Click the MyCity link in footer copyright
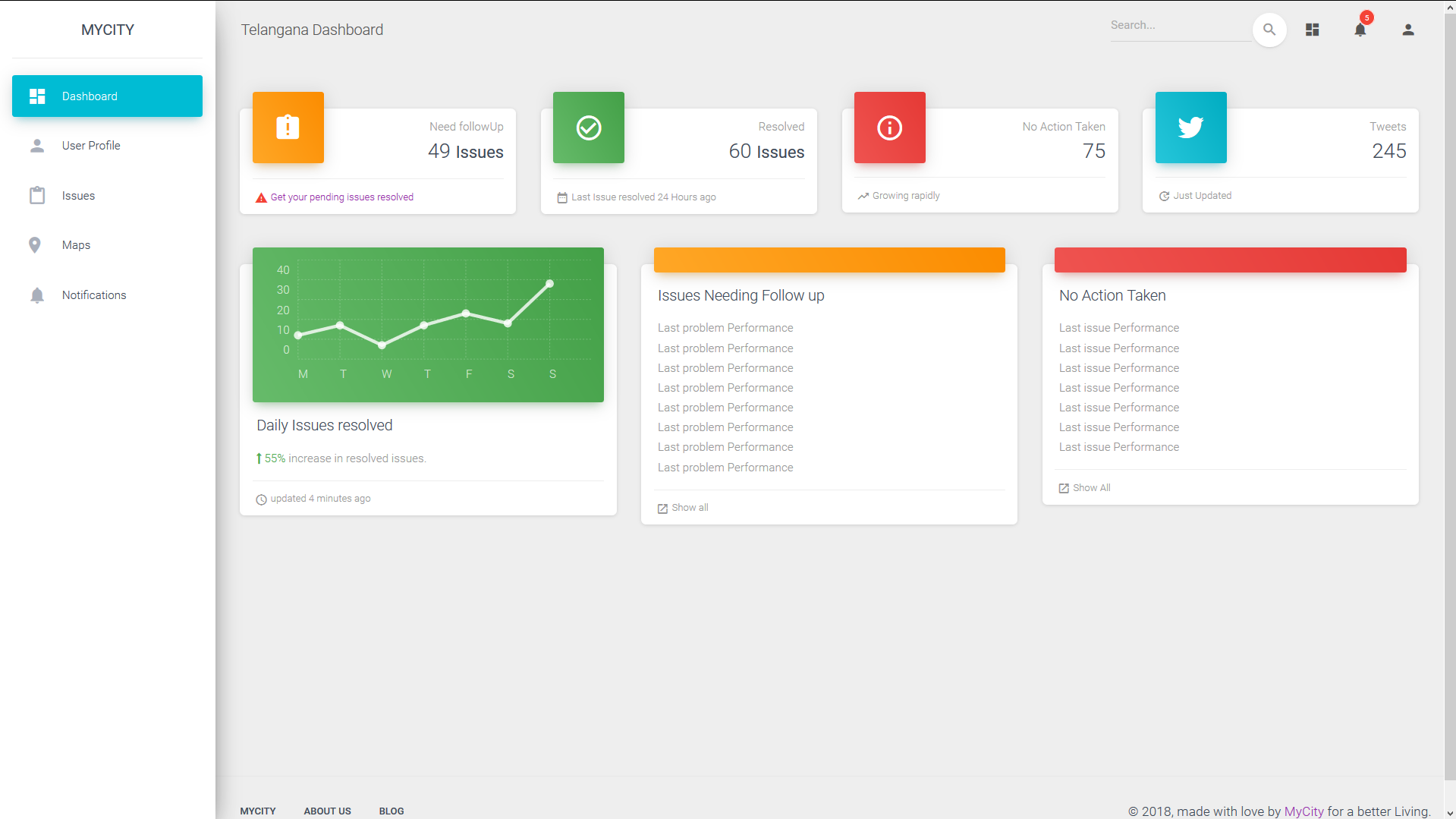Screen dimensions: 1456x819 (1303, 811)
